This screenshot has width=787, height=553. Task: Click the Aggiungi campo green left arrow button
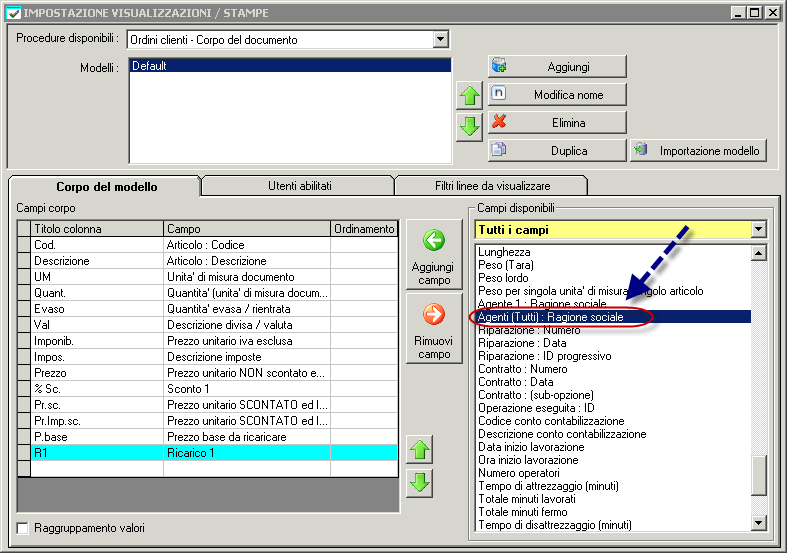pyautogui.click(x=434, y=254)
